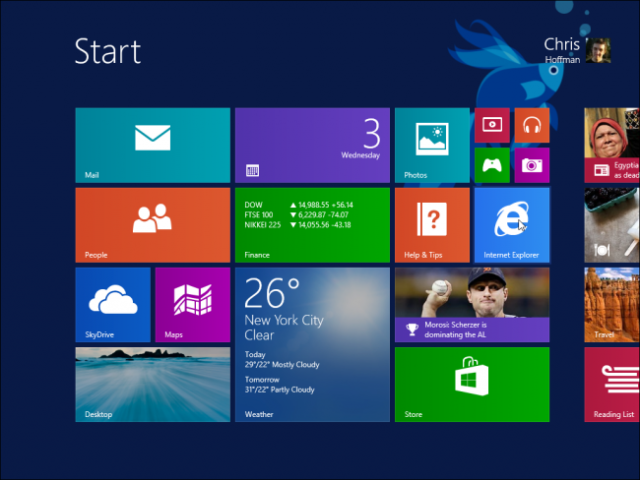Open the Finance tile with stock indexes

(x=312, y=225)
